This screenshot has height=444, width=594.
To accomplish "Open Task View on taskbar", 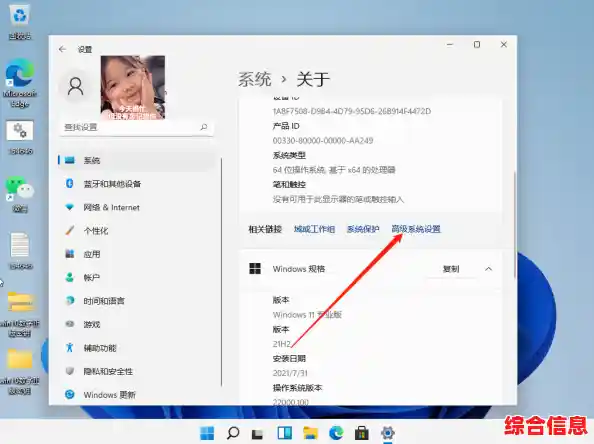I will tap(258, 433).
